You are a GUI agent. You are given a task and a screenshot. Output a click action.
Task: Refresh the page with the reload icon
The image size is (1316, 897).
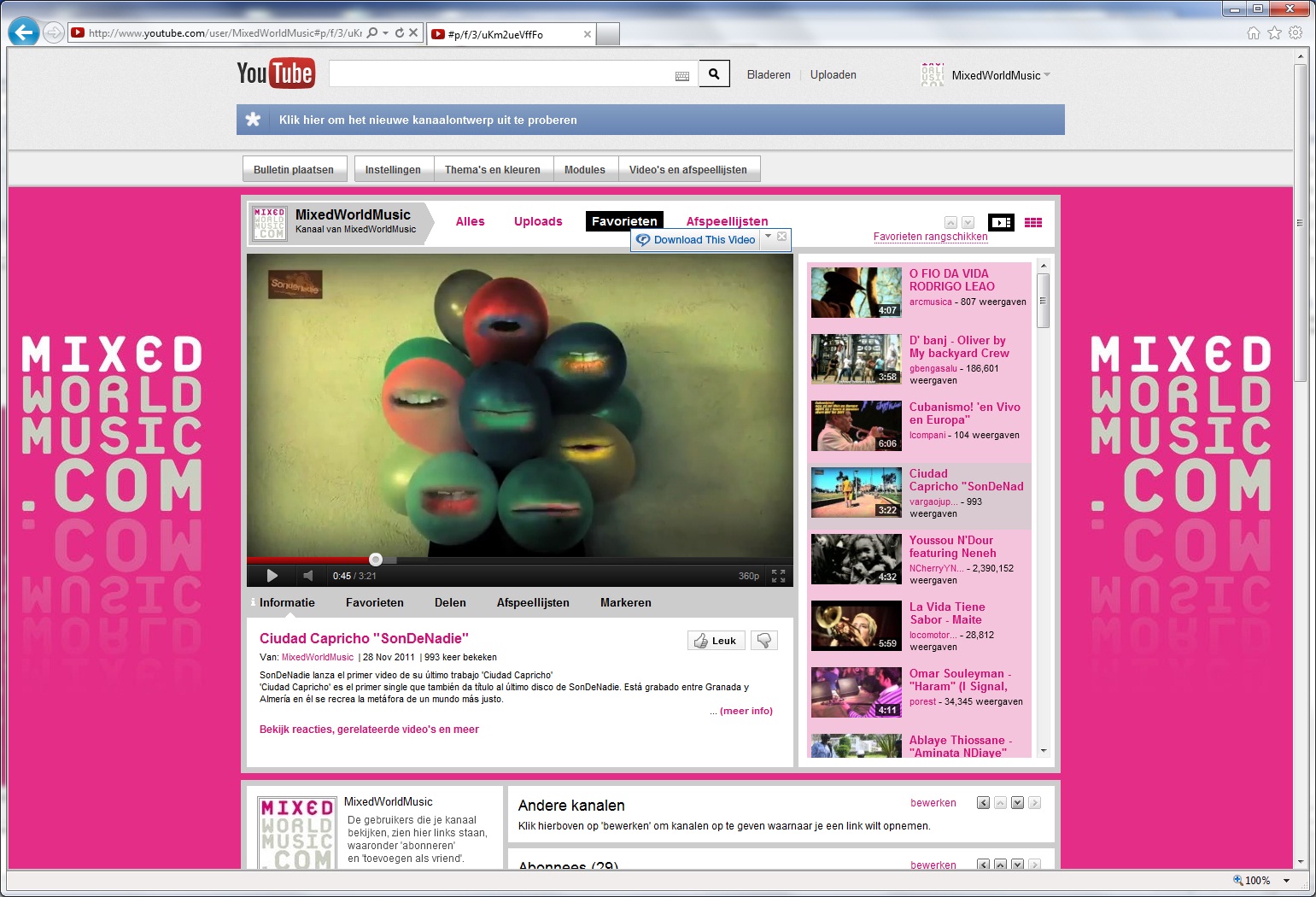click(x=399, y=32)
